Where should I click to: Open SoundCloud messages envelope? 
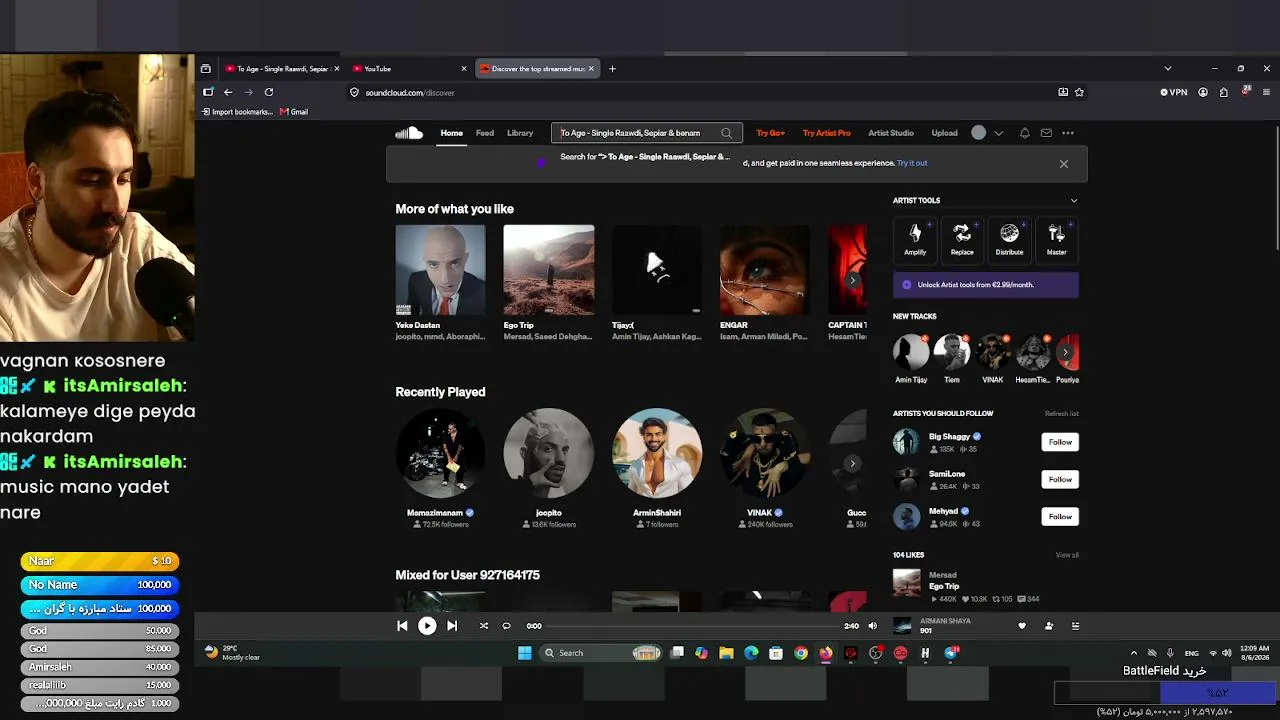click(1046, 133)
